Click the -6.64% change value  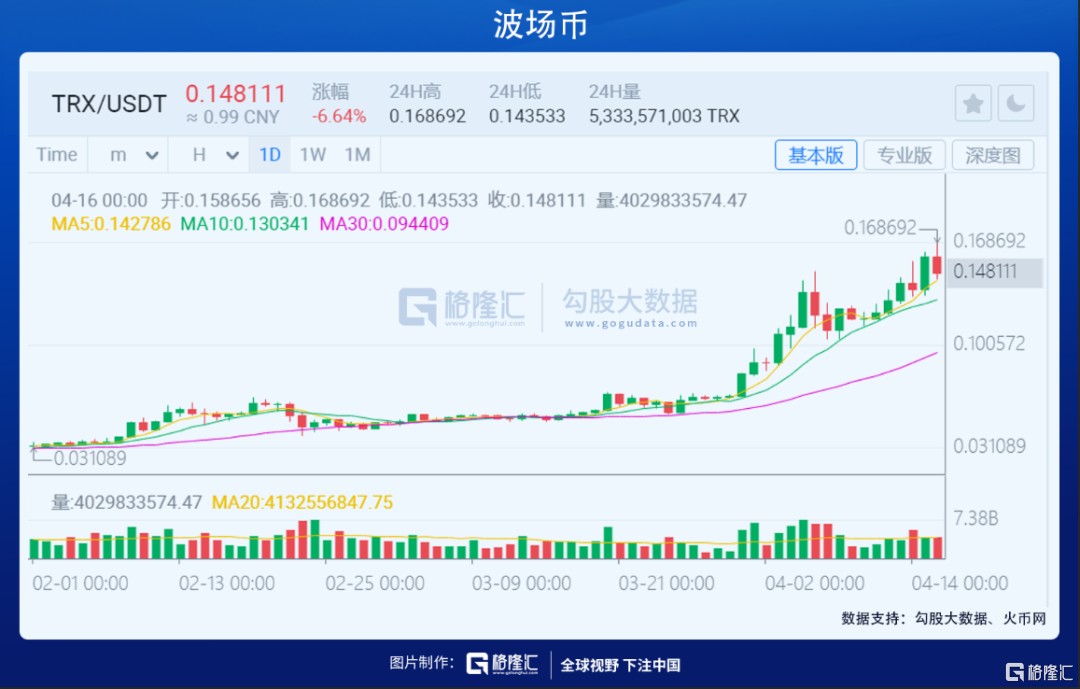click(338, 116)
